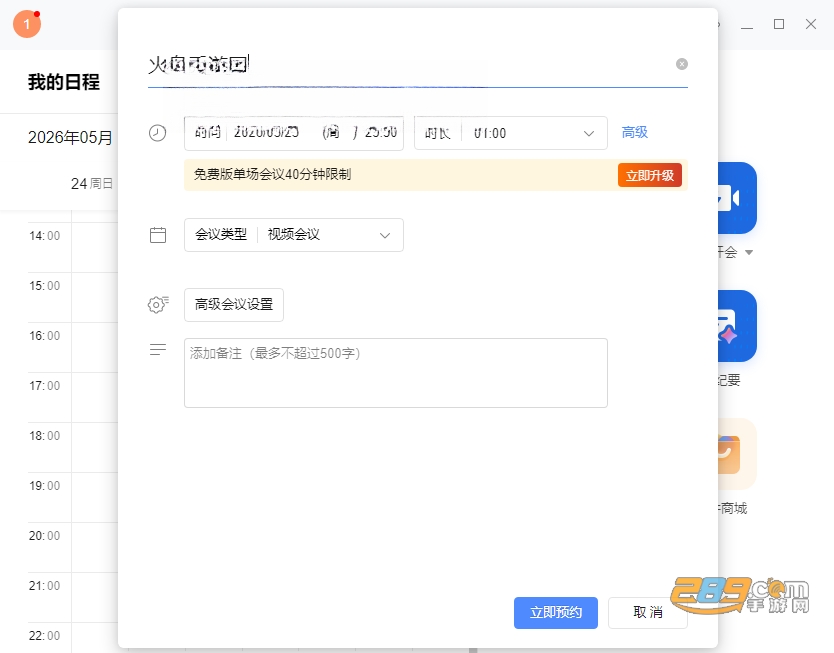Image resolution: width=834 pixels, height=653 pixels.
Task: Clear the meeting title with the x icon
Action: pos(681,64)
